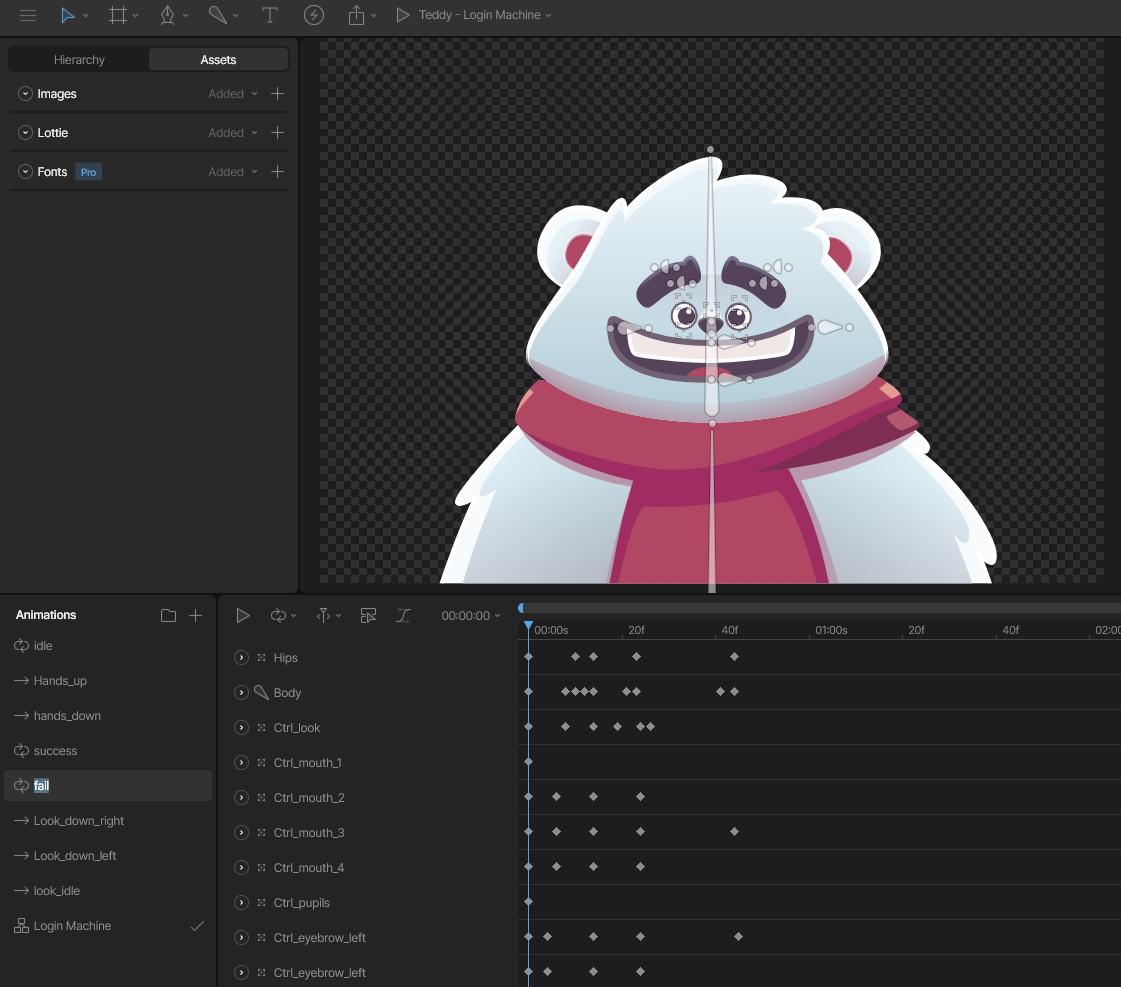The height and width of the screenshot is (987, 1121).
Task: Toggle the Images section collapse
Action: (x=25, y=94)
